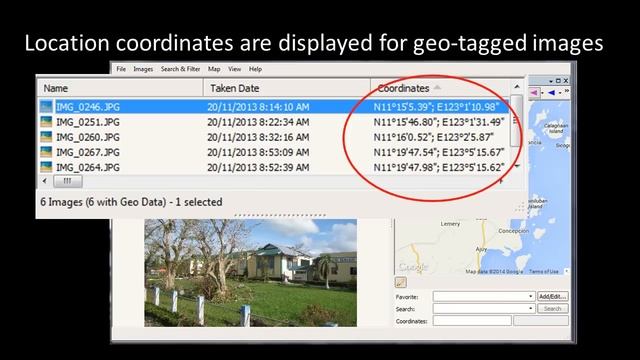Click the horizontal scroll-left arrow of file list
The width and height of the screenshot is (640, 360).
click(x=44, y=181)
